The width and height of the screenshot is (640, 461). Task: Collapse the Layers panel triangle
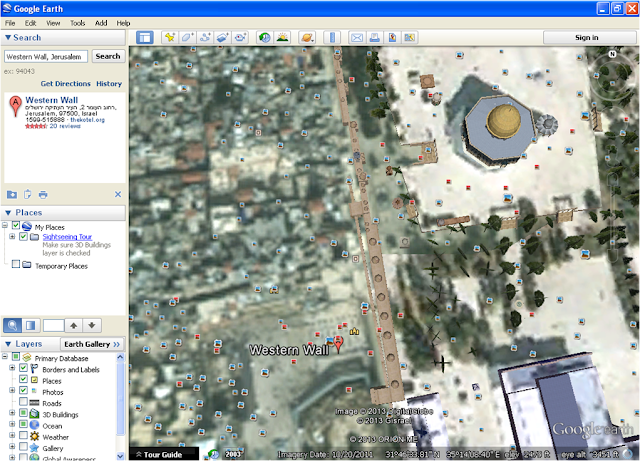tap(8, 344)
